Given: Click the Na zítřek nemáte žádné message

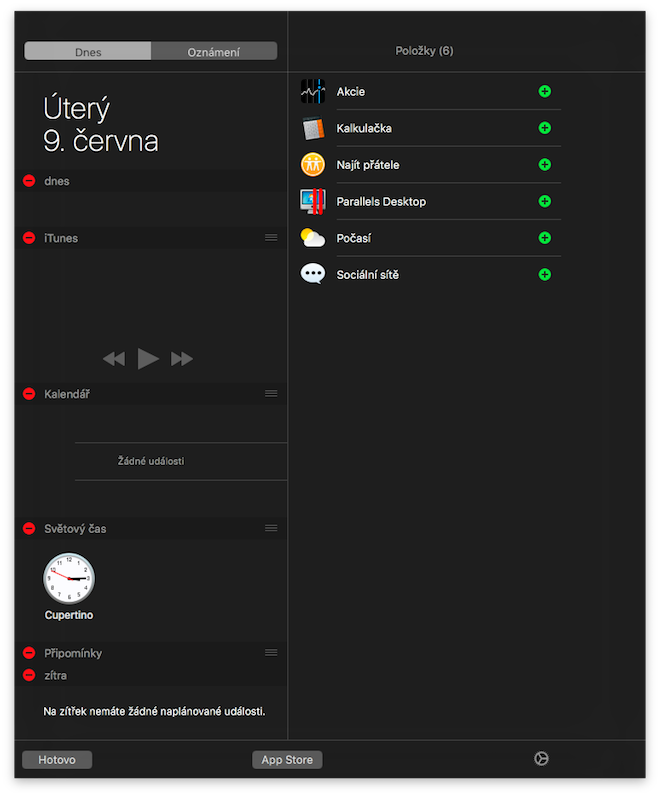Looking at the screenshot, I should (x=154, y=711).
